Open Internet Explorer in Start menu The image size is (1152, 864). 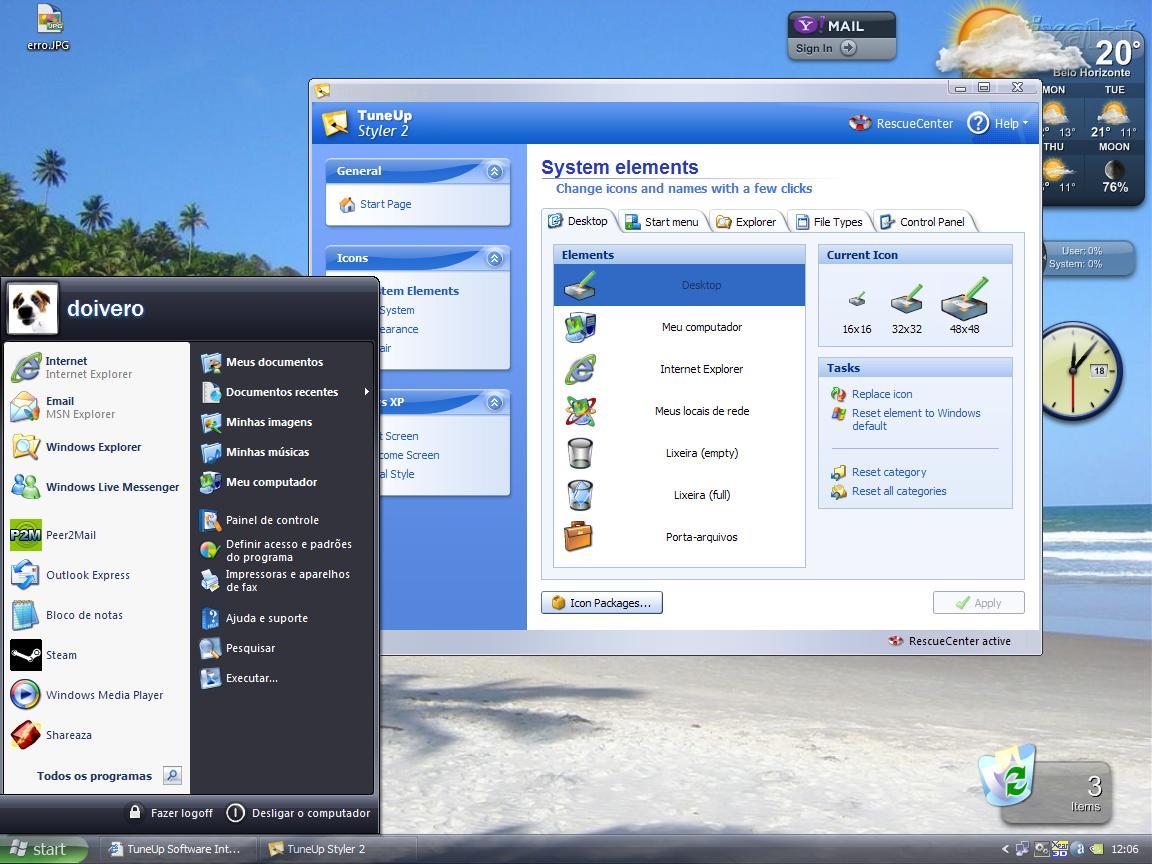(96, 367)
